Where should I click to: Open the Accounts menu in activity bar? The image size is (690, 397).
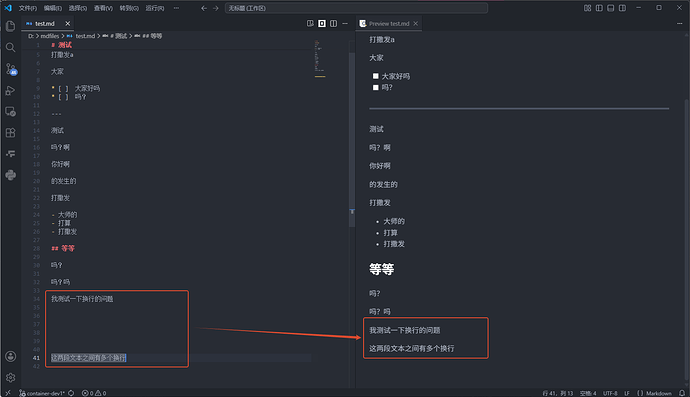pos(11,357)
